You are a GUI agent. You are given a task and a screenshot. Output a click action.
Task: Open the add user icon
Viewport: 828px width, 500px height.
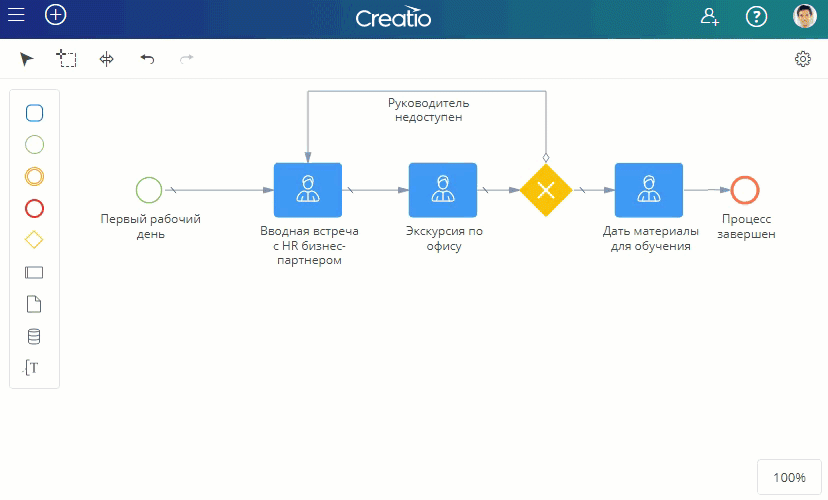tap(709, 17)
